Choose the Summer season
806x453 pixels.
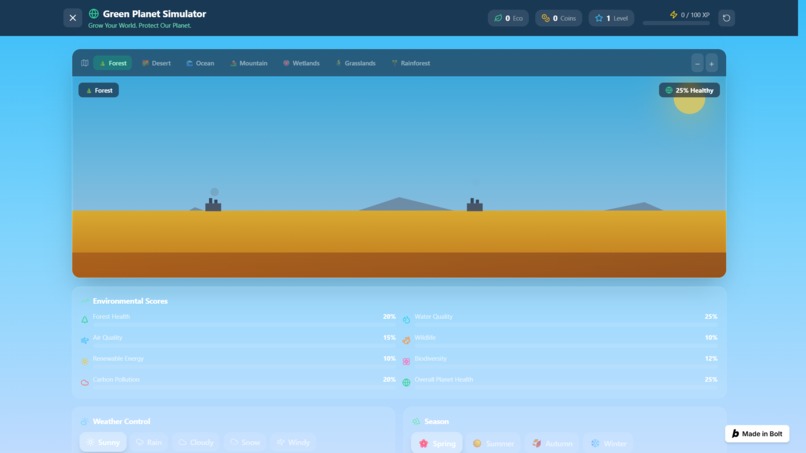pyautogui.click(x=493, y=443)
